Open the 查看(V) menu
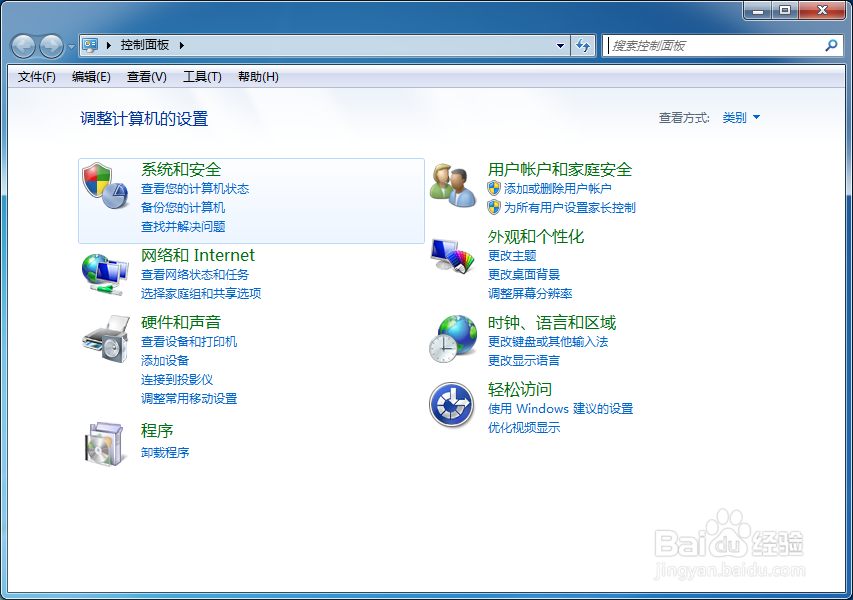 click(146, 77)
